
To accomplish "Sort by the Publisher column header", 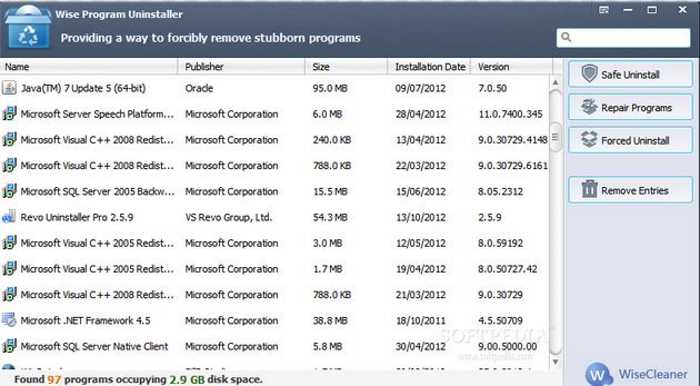I will [242, 67].
